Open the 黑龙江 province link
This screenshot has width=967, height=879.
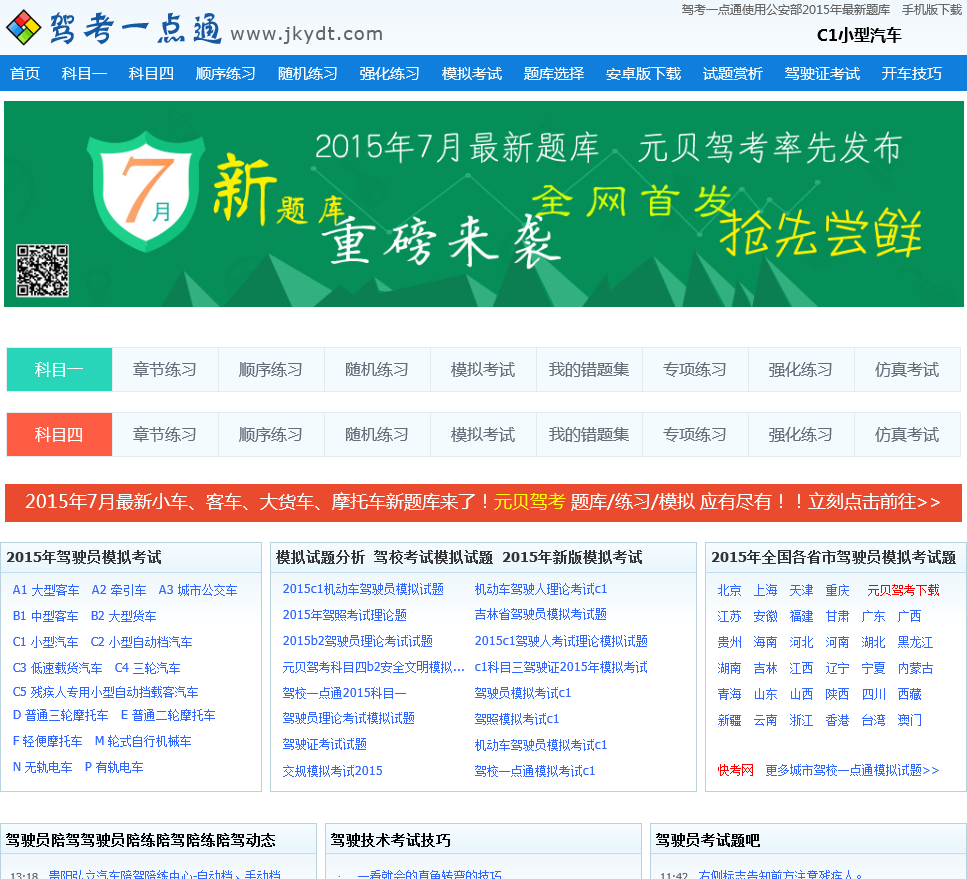pos(915,642)
